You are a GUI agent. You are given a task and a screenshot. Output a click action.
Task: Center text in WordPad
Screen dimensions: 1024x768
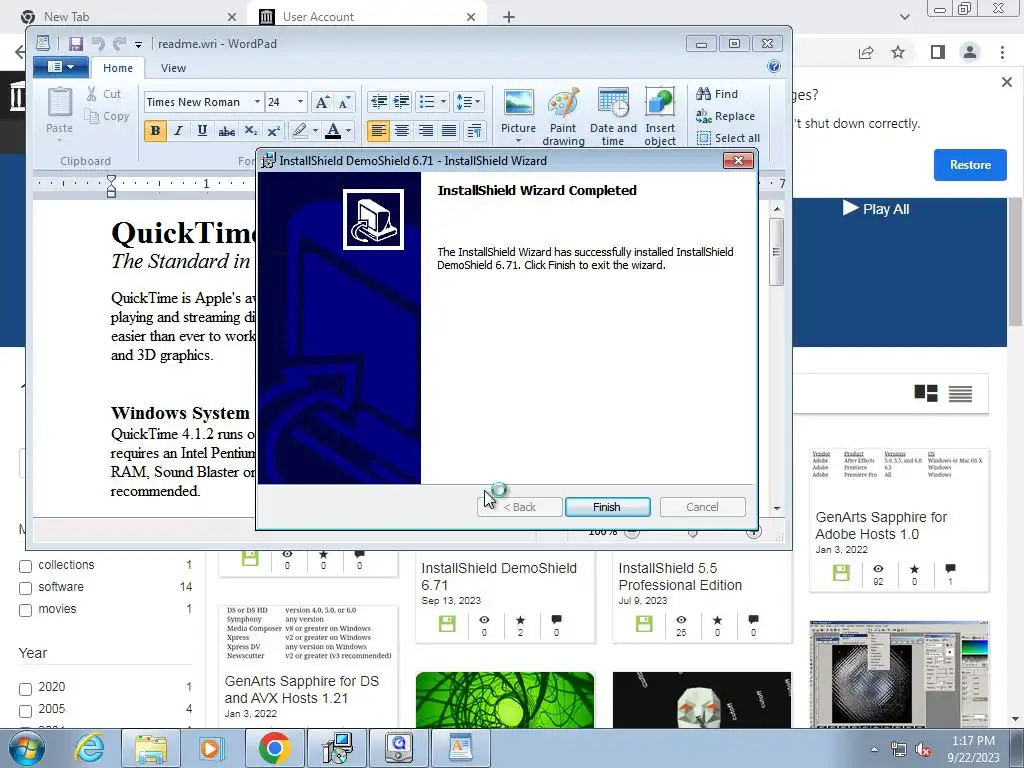pyautogui.click(x=402, y=131)
